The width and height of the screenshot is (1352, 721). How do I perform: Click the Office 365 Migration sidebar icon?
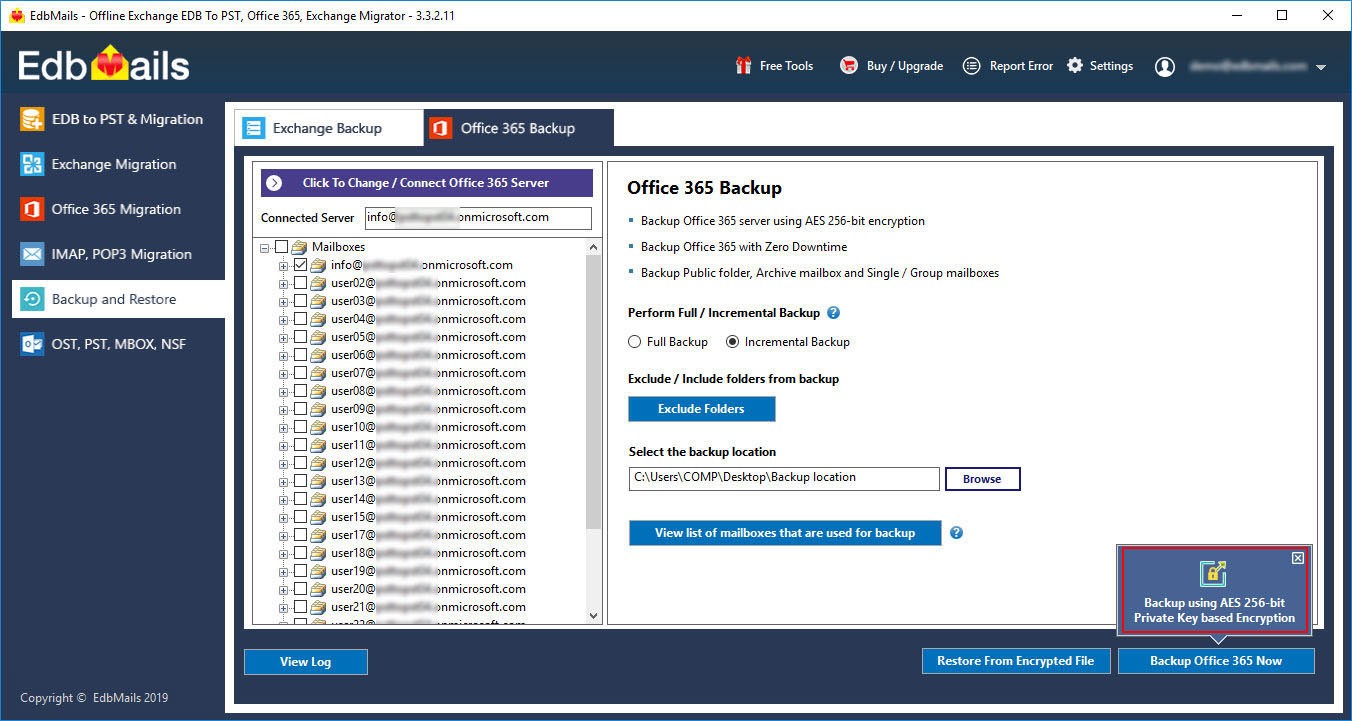point(32,209)
